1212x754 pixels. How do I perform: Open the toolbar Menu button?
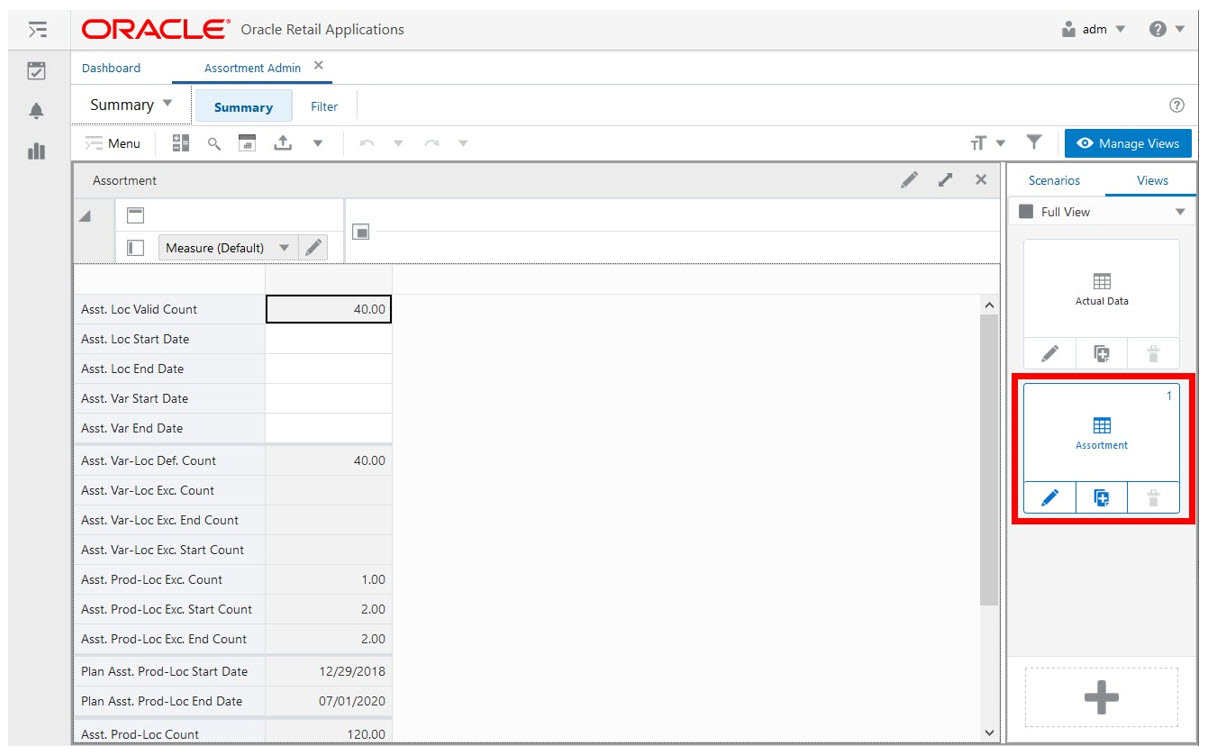coord(113,143)
